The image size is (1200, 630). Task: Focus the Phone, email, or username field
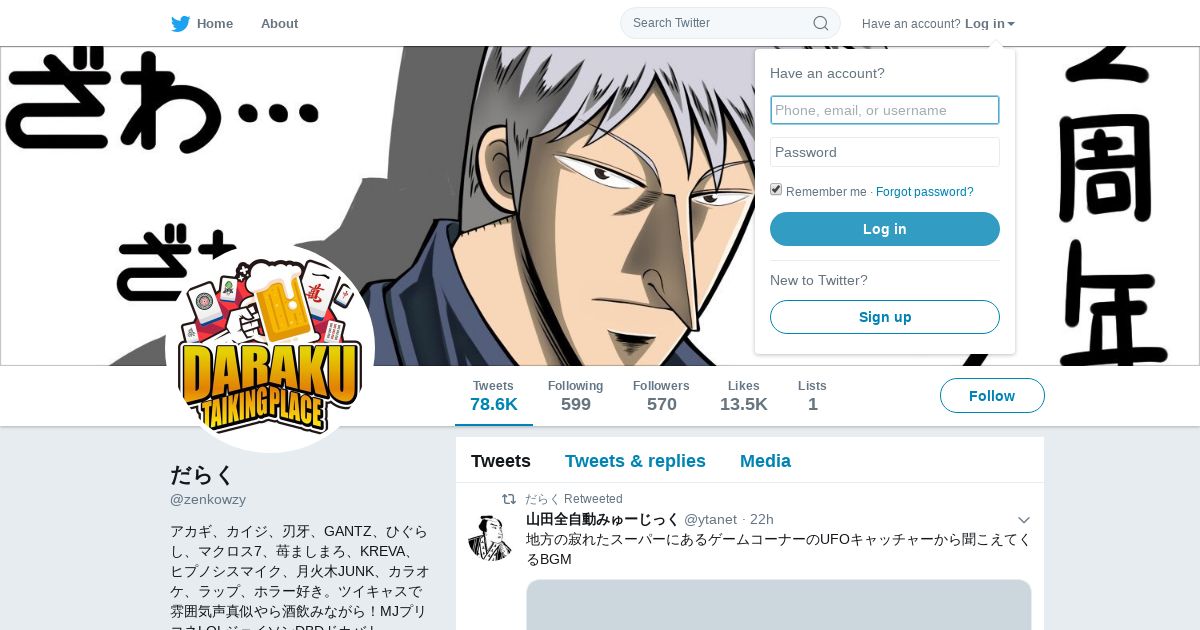tap(885, 110)
